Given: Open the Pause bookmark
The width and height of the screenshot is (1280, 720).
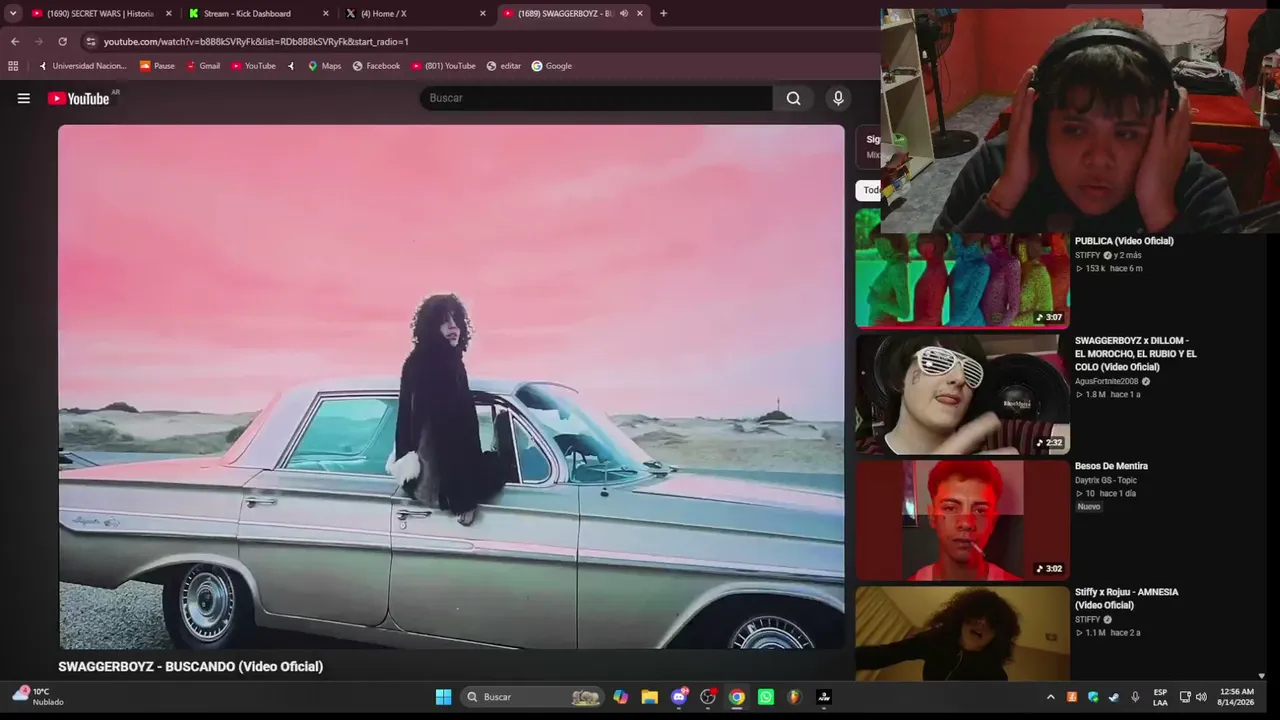Looking at the screenshot, I should coord(157,66).
